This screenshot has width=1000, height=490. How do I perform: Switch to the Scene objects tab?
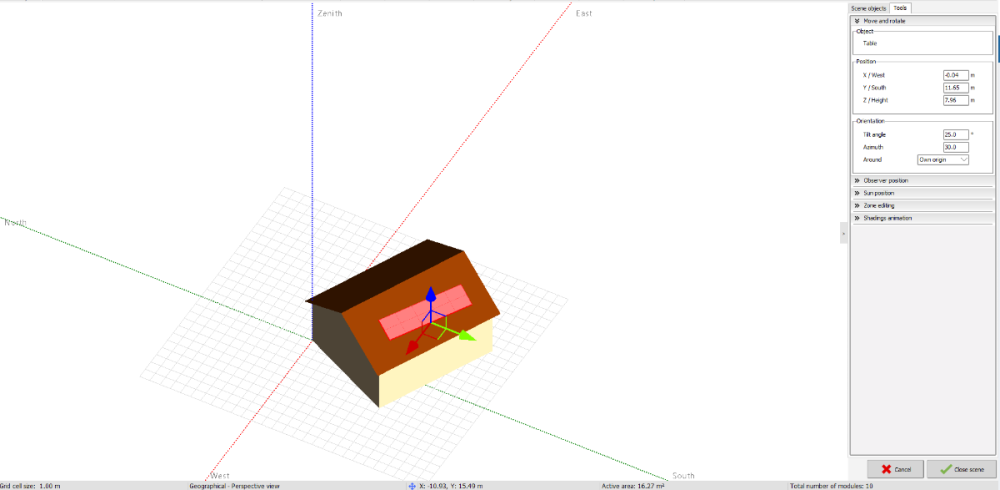pyautogui.click(x=869, y=8)
